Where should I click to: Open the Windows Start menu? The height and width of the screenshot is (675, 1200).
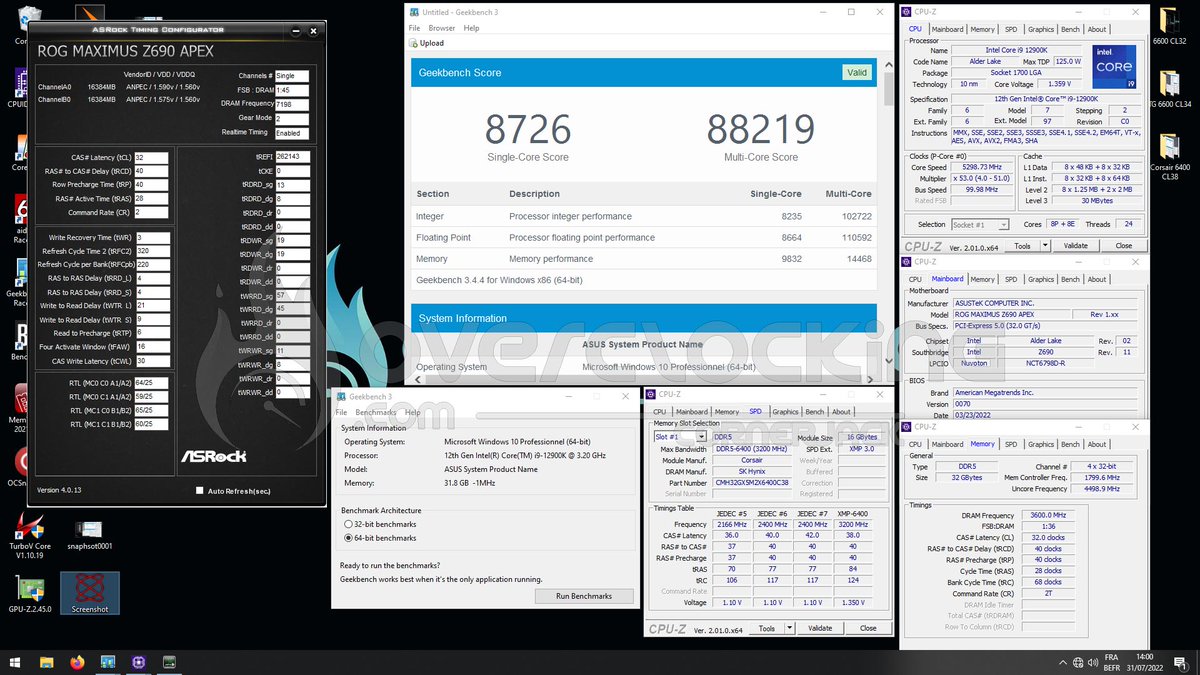16,661
